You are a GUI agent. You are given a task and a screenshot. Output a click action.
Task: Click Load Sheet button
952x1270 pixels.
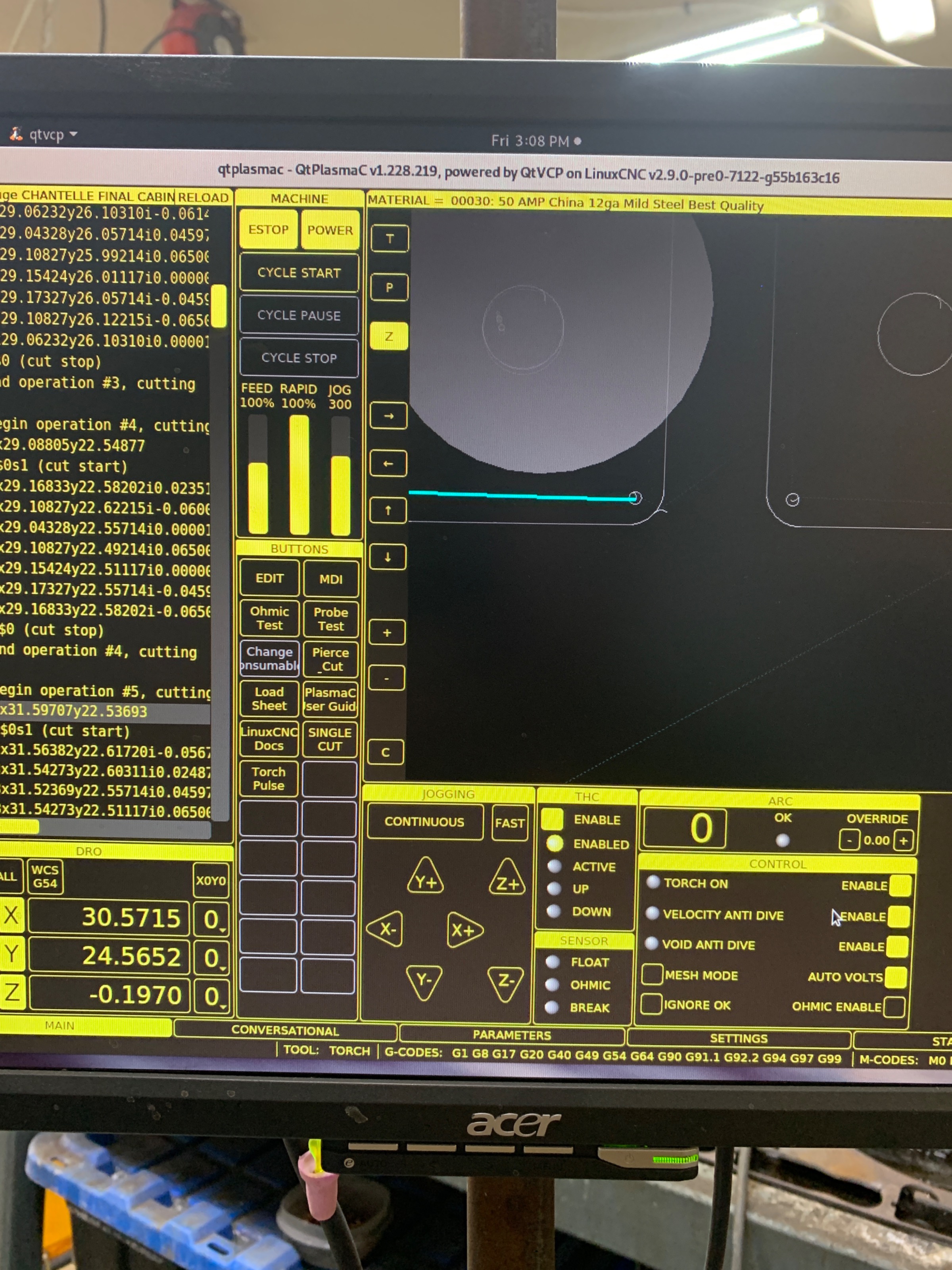(x=269, y=699)
